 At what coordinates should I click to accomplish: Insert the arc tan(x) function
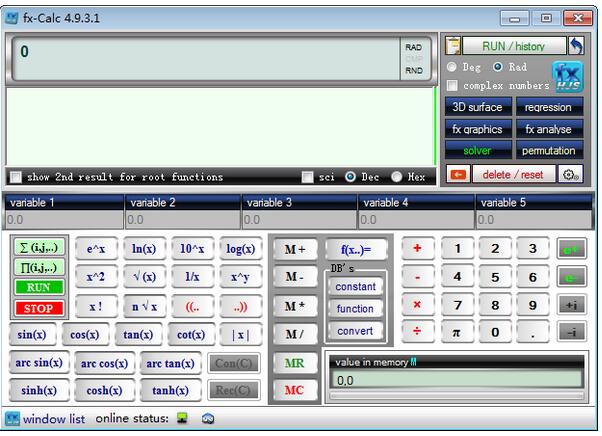pos(170,363)
